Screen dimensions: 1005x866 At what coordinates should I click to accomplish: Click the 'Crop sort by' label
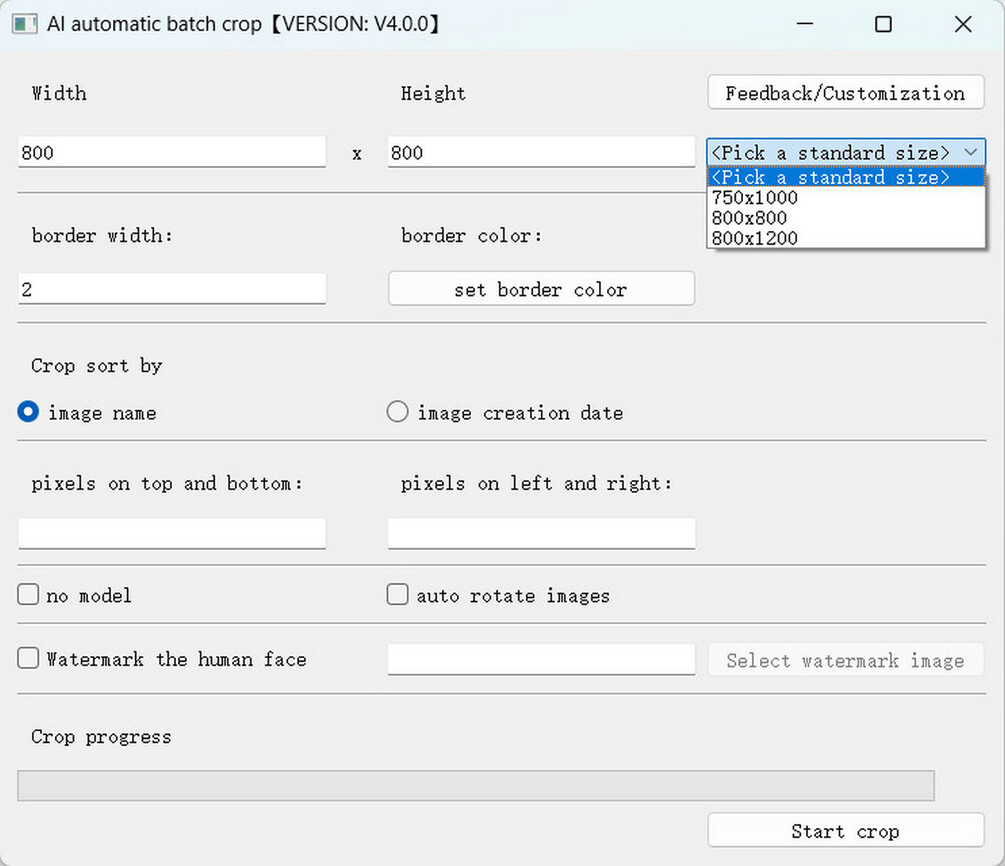point(97,365)
